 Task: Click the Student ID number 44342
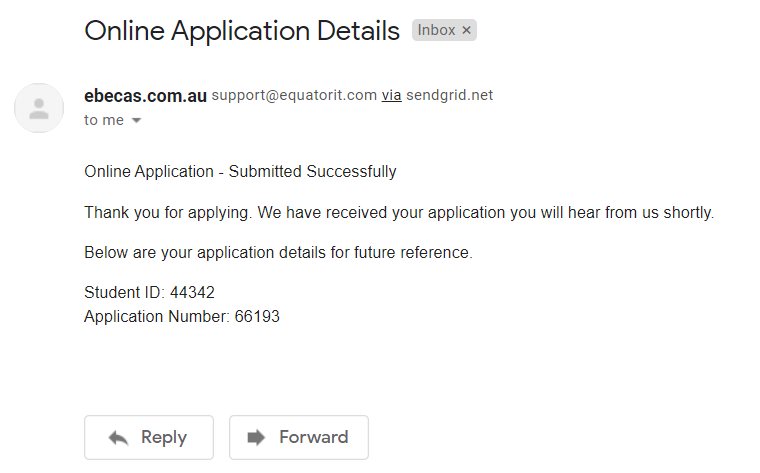(x=192, y=292)
